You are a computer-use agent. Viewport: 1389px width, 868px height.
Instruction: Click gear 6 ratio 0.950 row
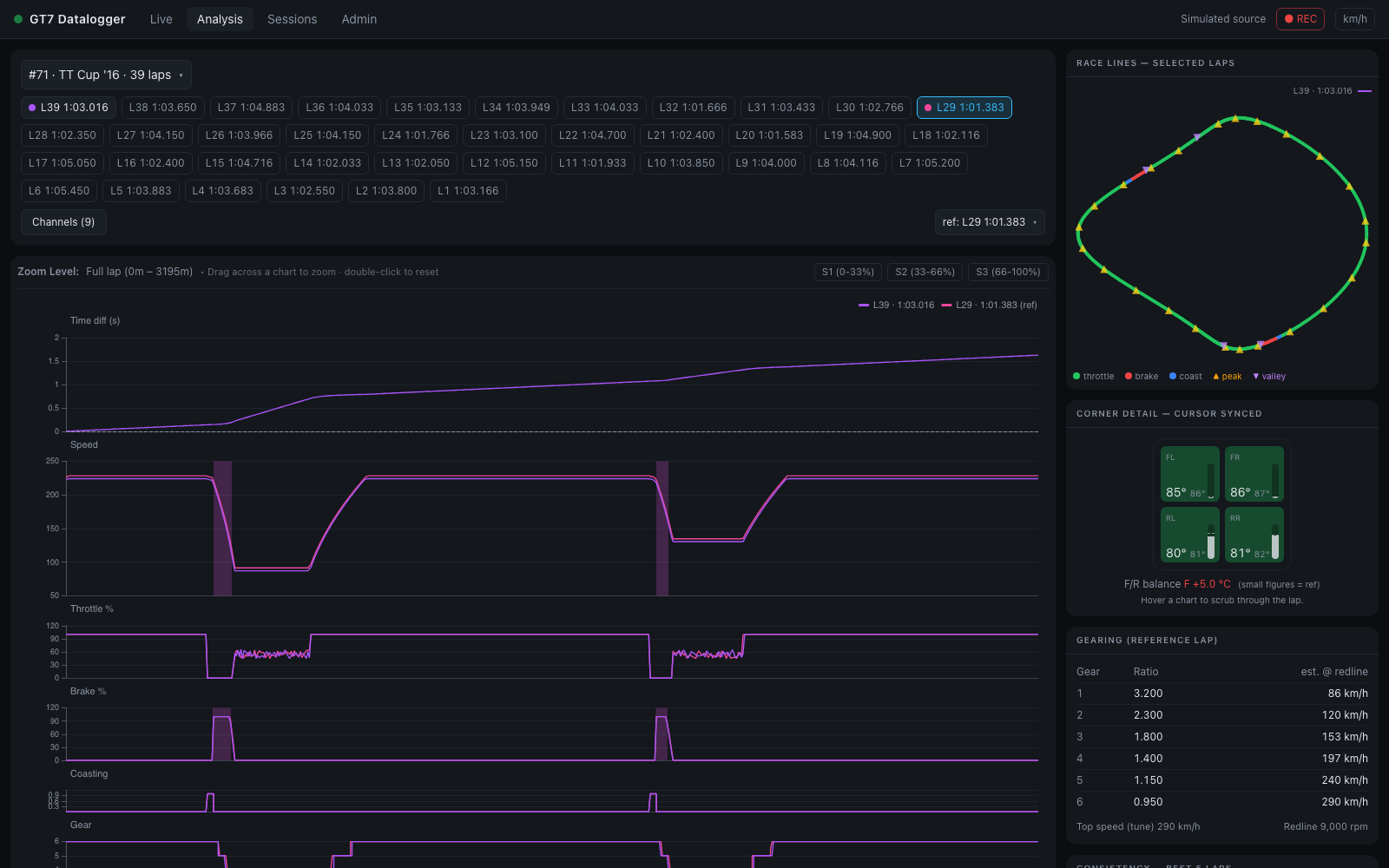(x=1222, y=802)
